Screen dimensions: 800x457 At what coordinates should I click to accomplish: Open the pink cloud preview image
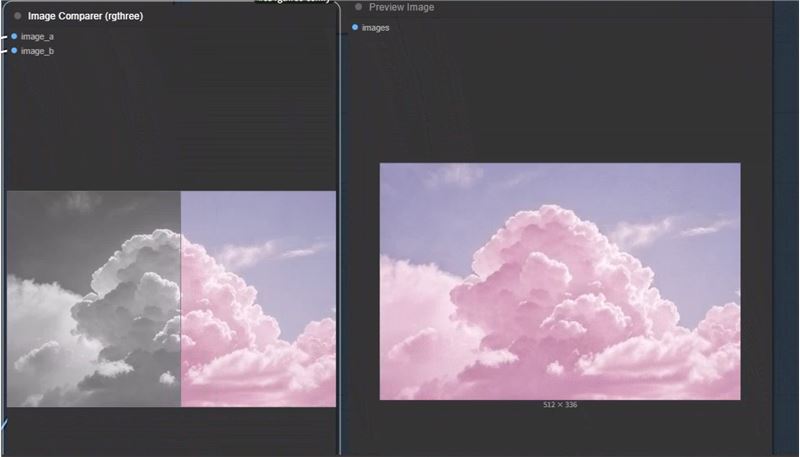[560, 280]
